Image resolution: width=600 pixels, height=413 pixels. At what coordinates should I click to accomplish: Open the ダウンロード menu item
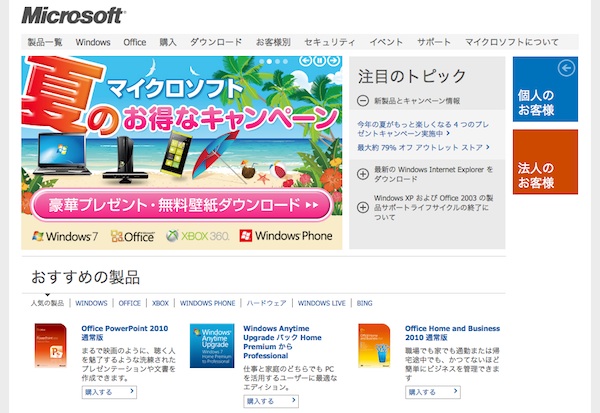click(x=215, y=42)
